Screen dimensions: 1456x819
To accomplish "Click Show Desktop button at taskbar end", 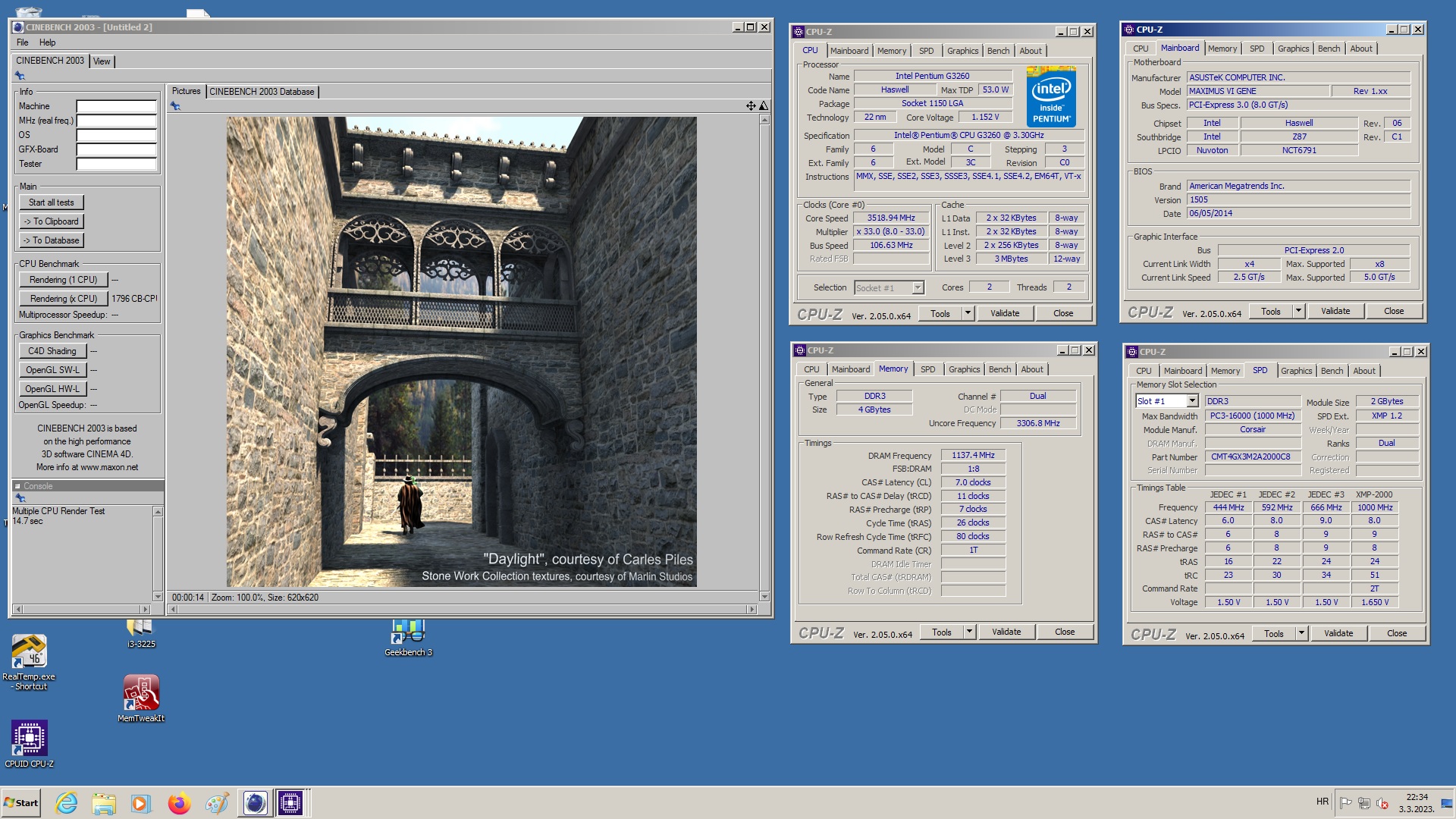I will pyautogui.click(x=1447, y=803).
